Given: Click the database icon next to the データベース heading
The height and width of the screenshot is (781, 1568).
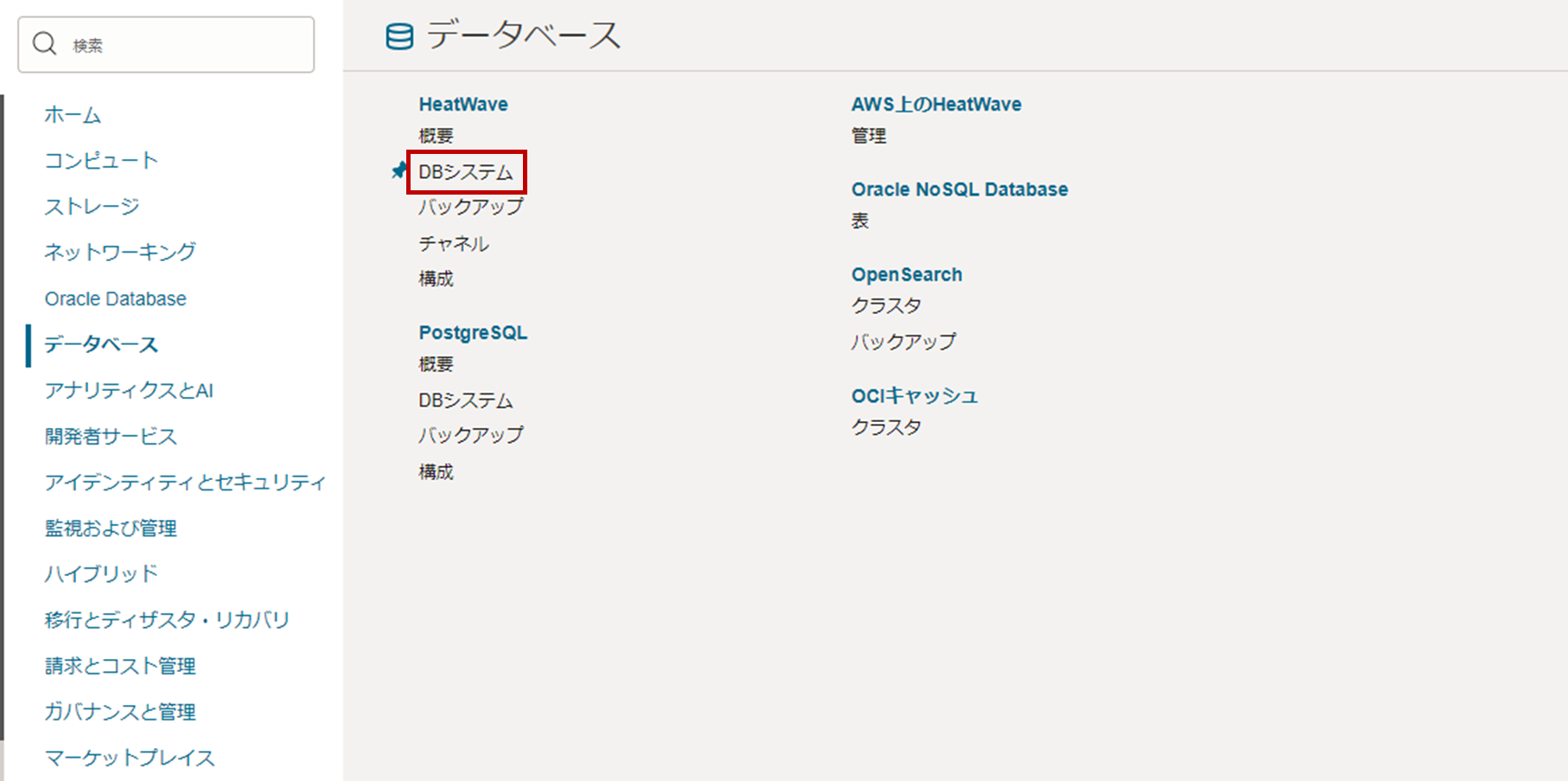Looking at the screenshot, I should click(x=399, y=37).
